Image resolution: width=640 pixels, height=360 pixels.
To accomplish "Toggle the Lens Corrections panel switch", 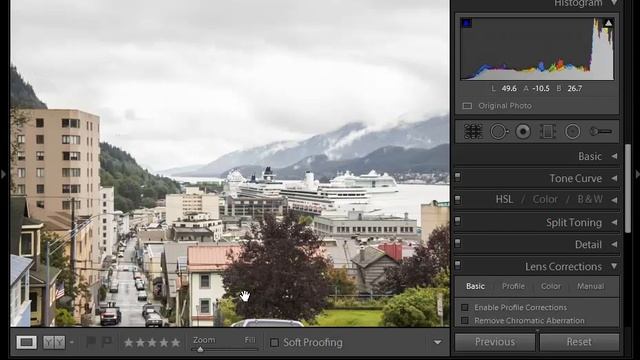I will (458, 265).
